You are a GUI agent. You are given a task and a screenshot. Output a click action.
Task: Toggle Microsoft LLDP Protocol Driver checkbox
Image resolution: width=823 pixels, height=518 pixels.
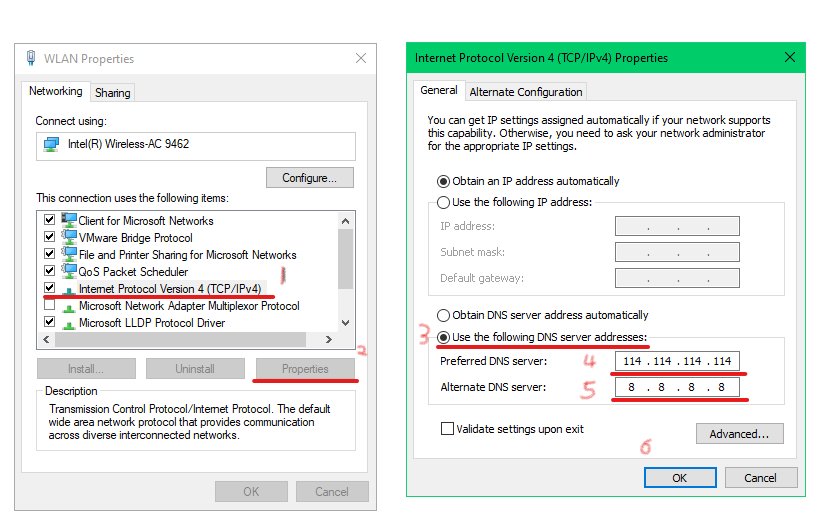50,322
